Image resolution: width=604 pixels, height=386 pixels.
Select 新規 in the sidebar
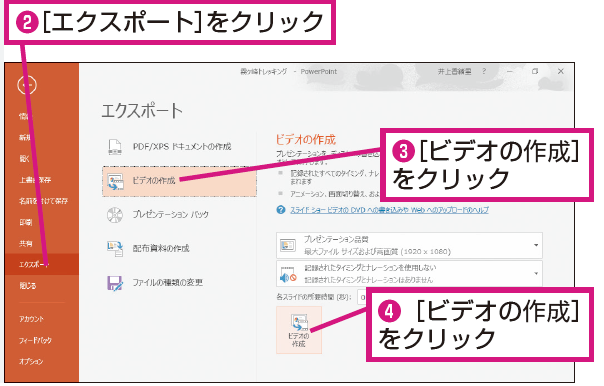pos(25,137)
